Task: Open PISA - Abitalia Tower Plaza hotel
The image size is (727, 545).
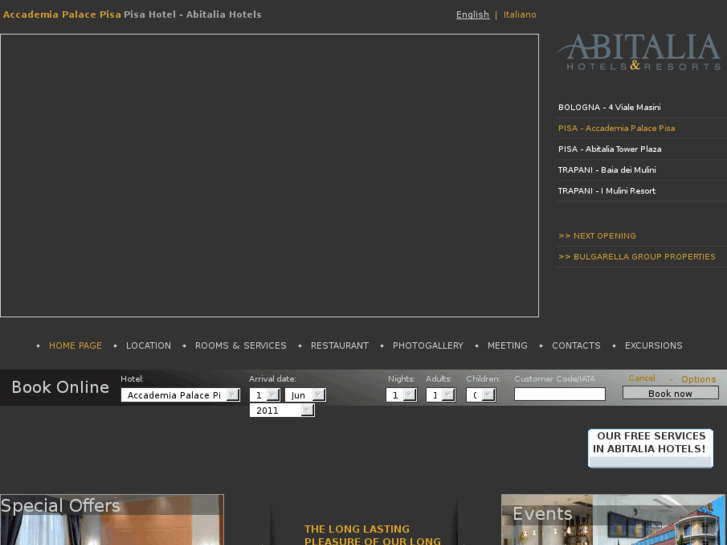Action: coord(610,149)
